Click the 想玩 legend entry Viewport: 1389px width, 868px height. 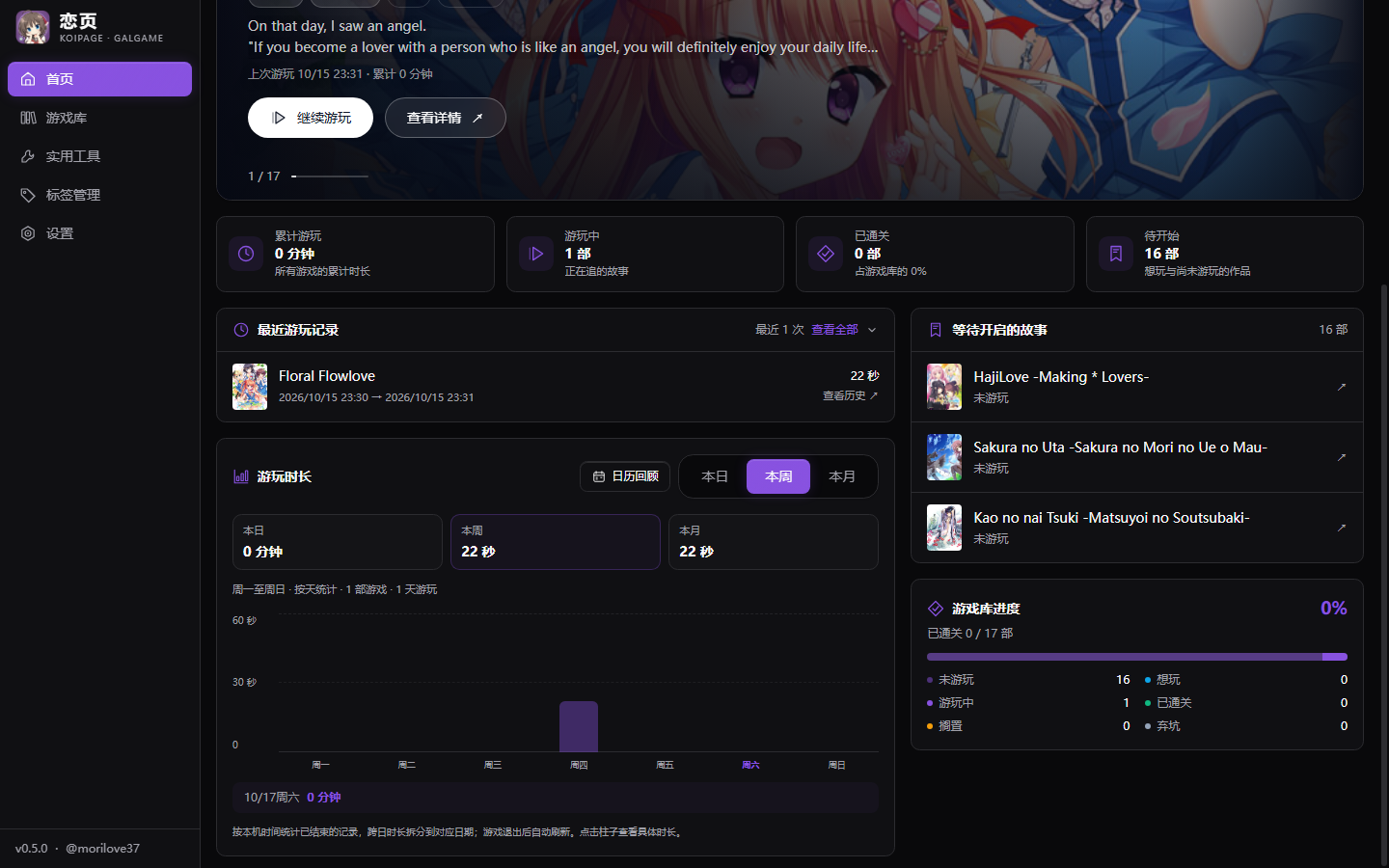coord(1246,680)
